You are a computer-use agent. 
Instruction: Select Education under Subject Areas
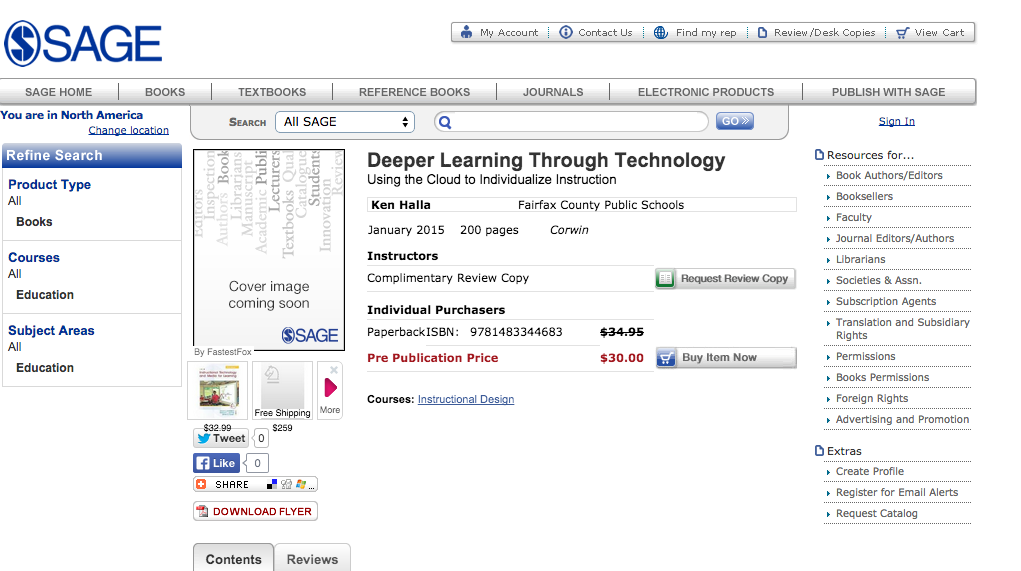coord(45,368)
